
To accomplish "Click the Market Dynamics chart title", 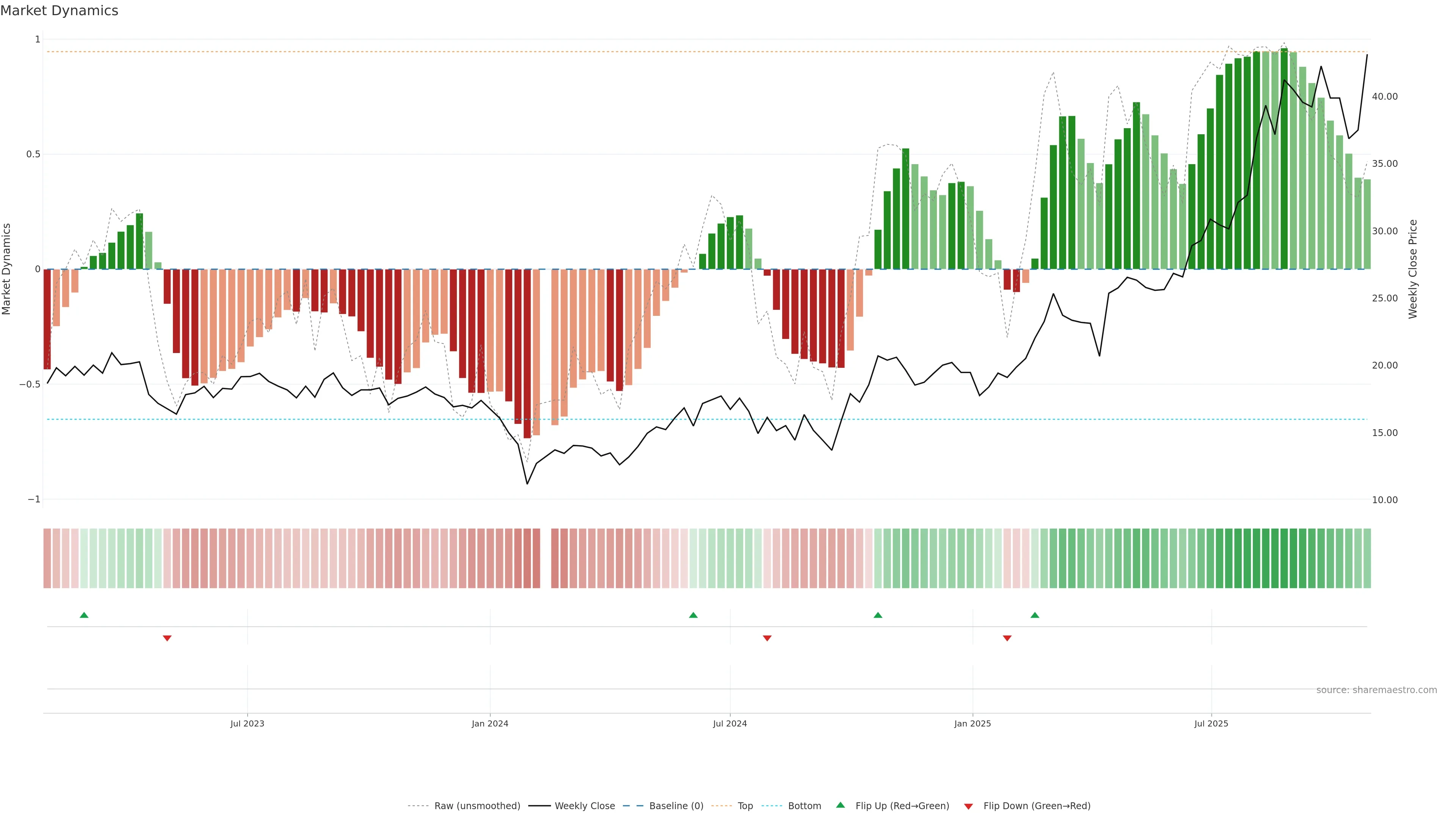I will 60,11.
